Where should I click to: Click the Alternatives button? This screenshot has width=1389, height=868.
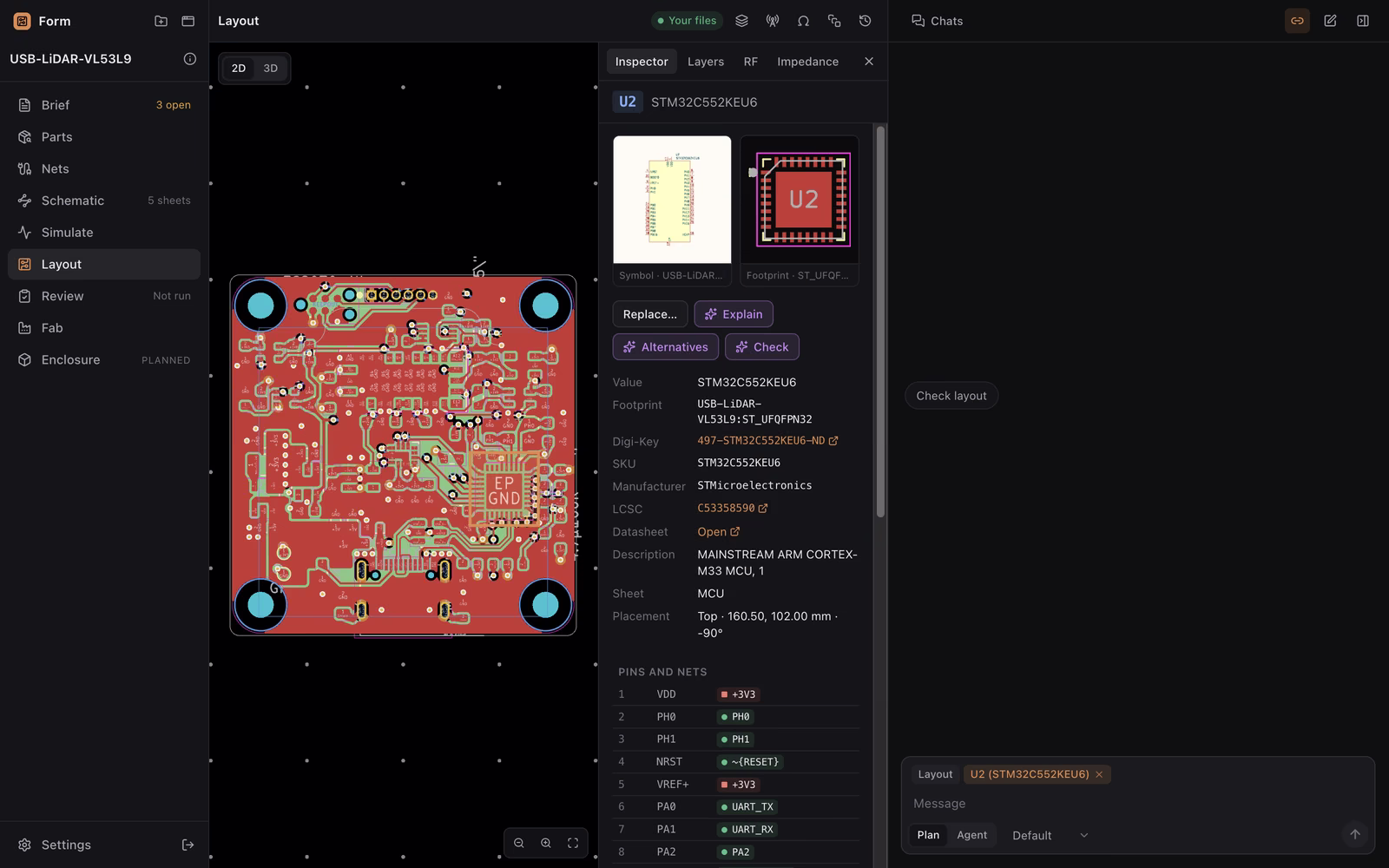pos(666,347)
